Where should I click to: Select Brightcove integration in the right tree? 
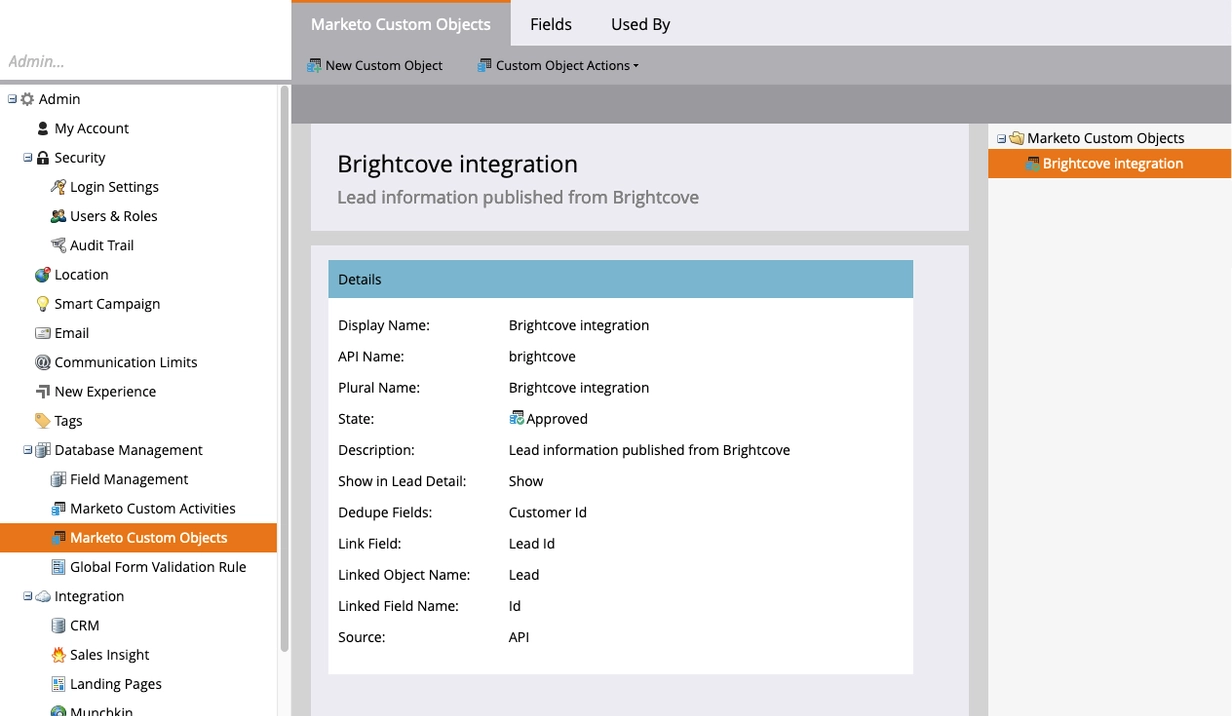point(1110,163)
